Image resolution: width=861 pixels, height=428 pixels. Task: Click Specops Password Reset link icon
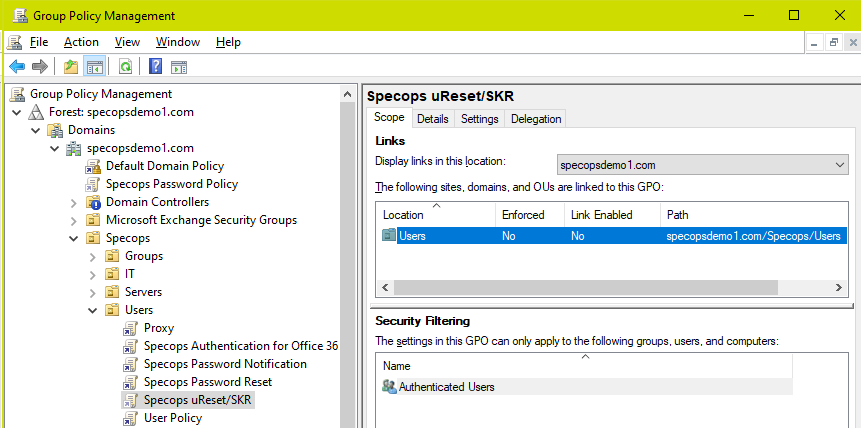130,382
